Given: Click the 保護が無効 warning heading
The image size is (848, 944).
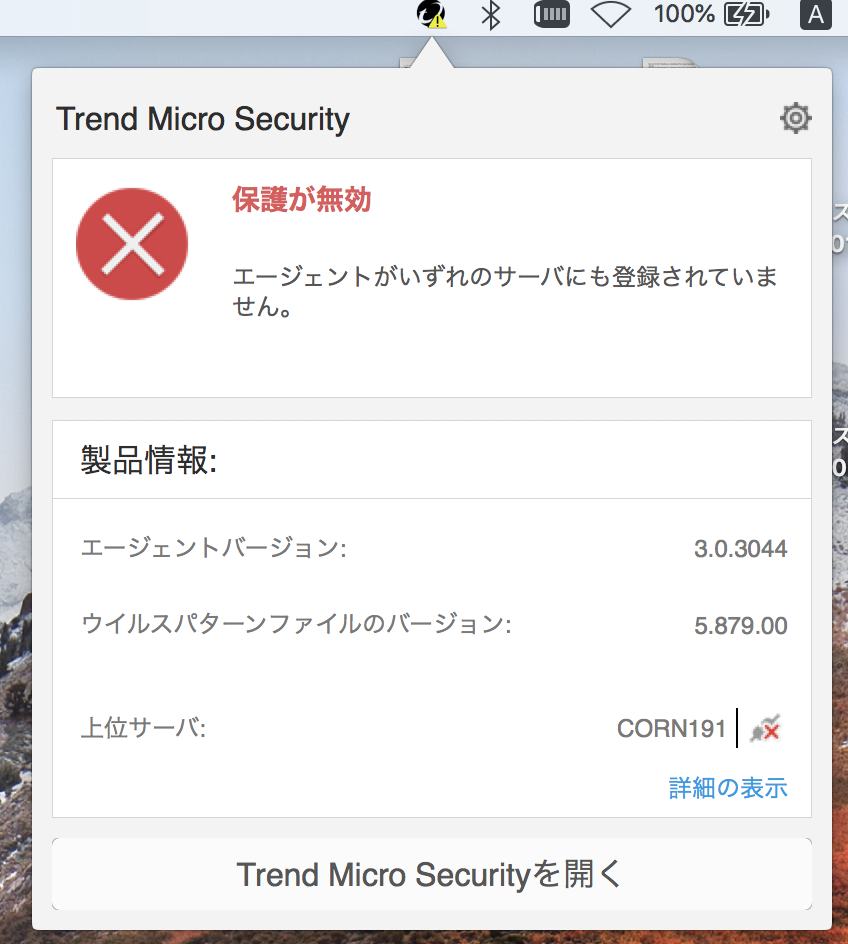Looking at the screenshot, I should [303, 200].
